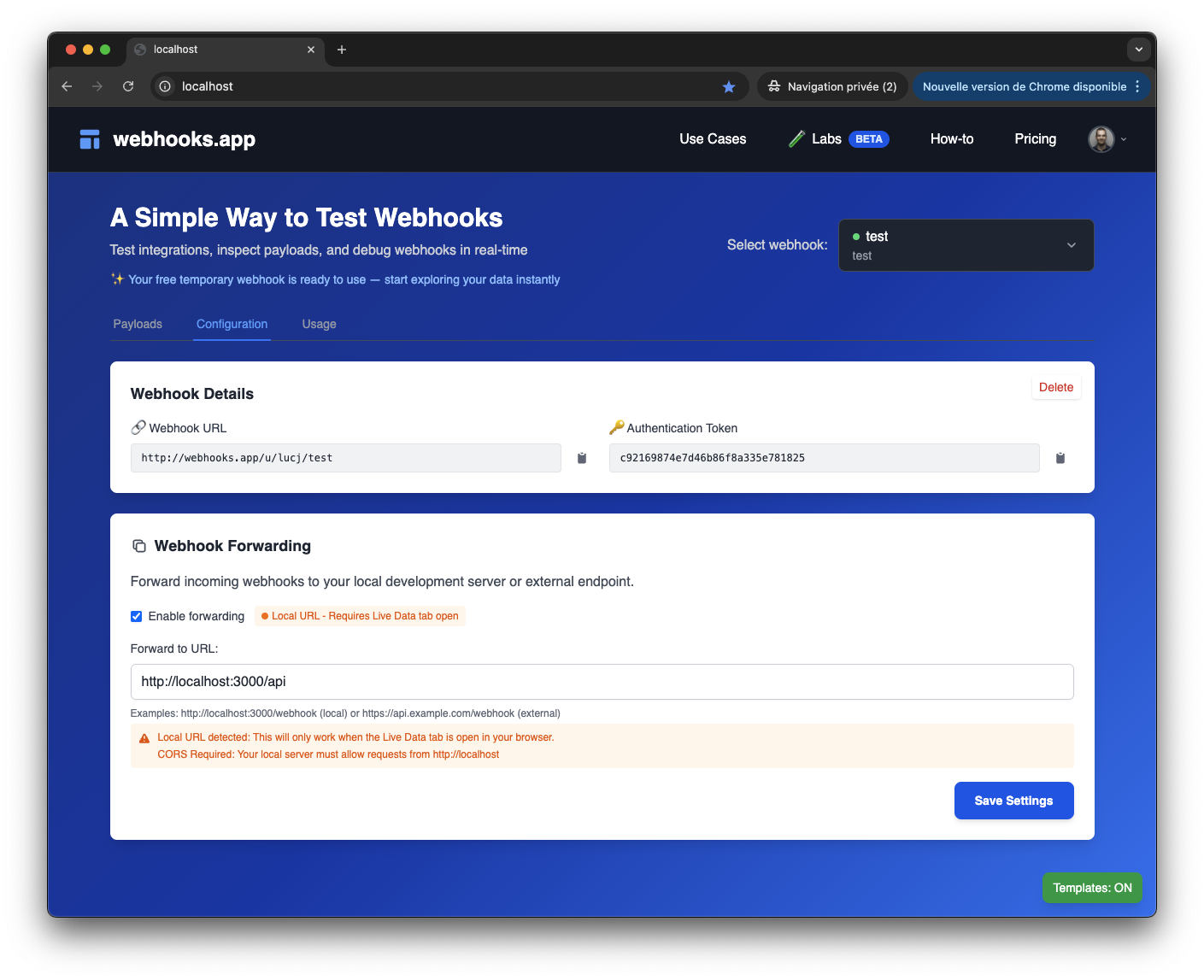This screenshot has width=1204, height=980.
Task: Open the Labs BETA menu item
Action: (838, 139)
